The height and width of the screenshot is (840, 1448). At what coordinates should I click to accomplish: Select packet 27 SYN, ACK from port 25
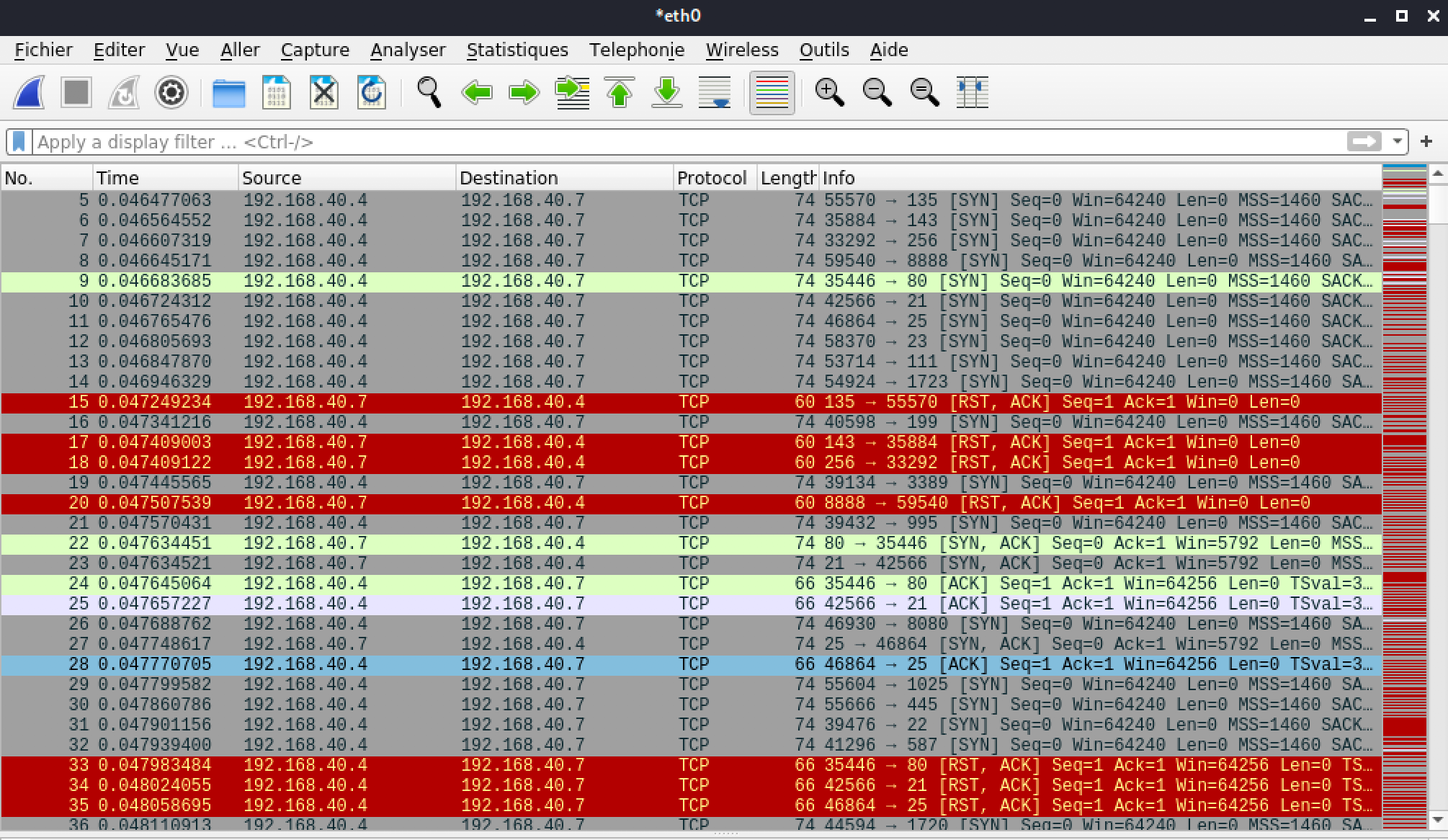point(691,644)
